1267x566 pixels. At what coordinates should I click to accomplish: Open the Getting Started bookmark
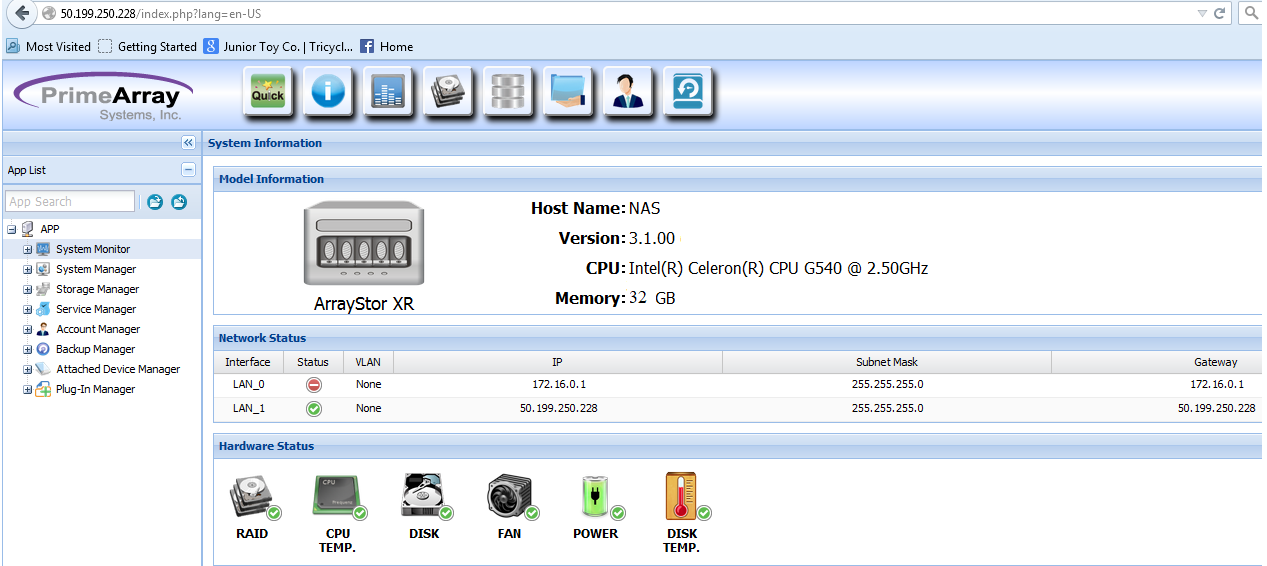pos(148,47)
